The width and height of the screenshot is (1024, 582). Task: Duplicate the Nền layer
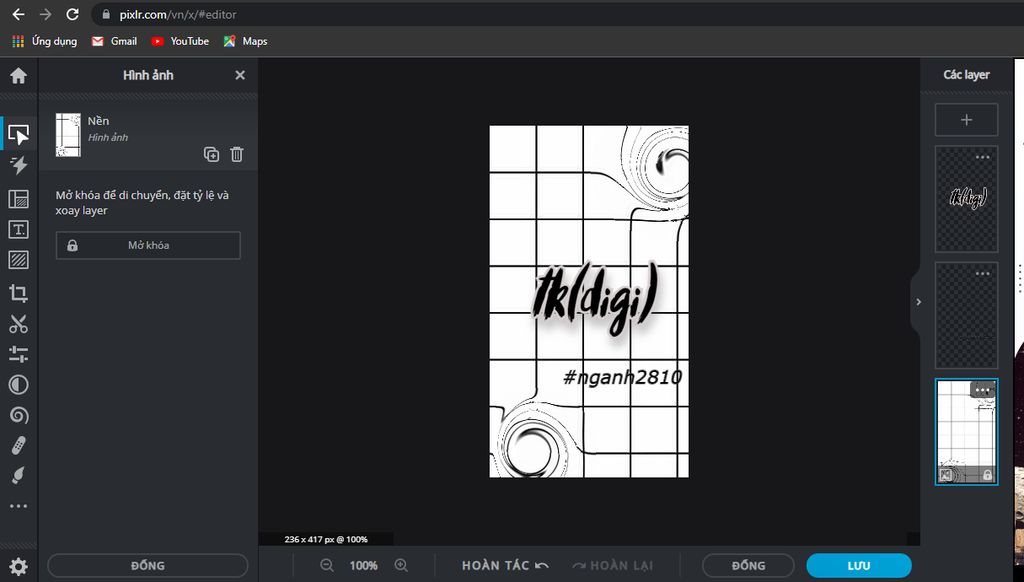pyautogui.click(x=211, y=154)
